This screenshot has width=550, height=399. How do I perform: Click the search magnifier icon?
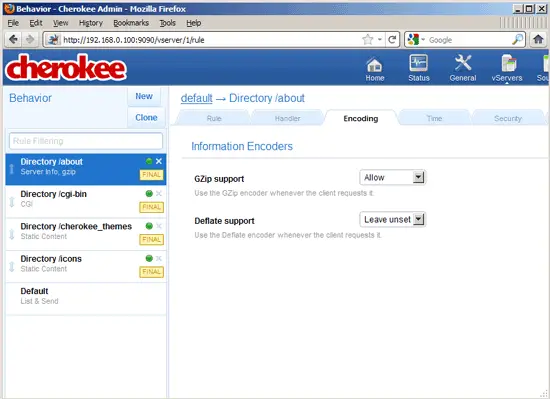tap(517, 39)
